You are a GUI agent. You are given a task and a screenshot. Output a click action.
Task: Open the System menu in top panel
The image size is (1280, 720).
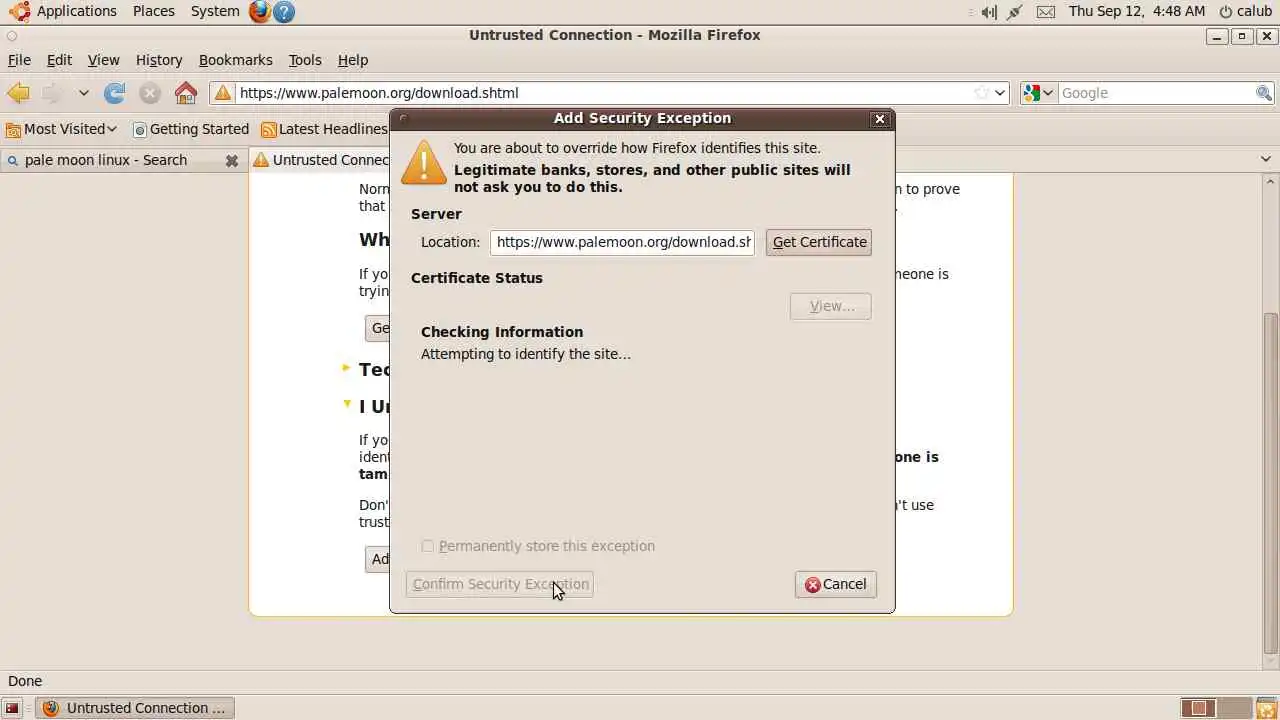point(215,11)
